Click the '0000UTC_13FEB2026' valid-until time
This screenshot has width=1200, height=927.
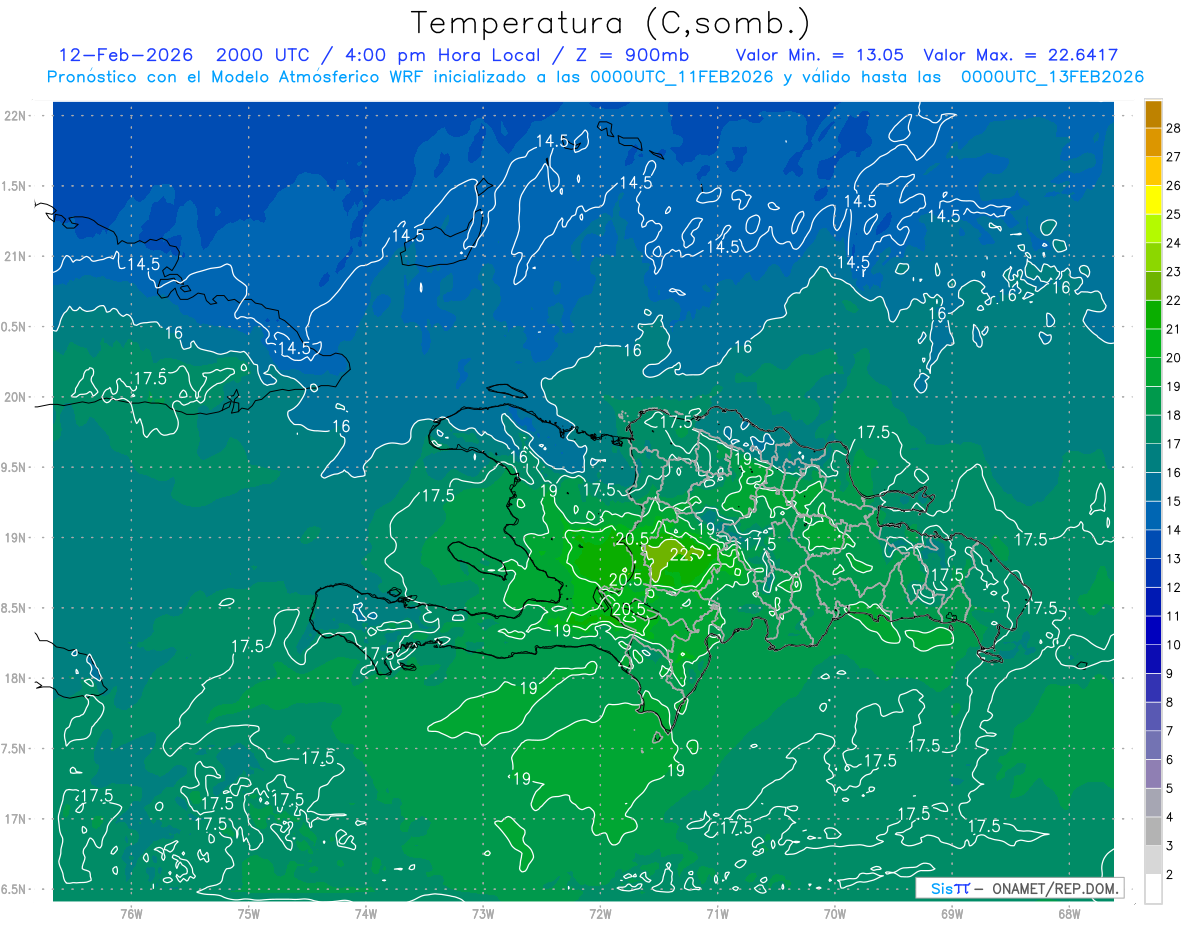tap(1052, 77)
